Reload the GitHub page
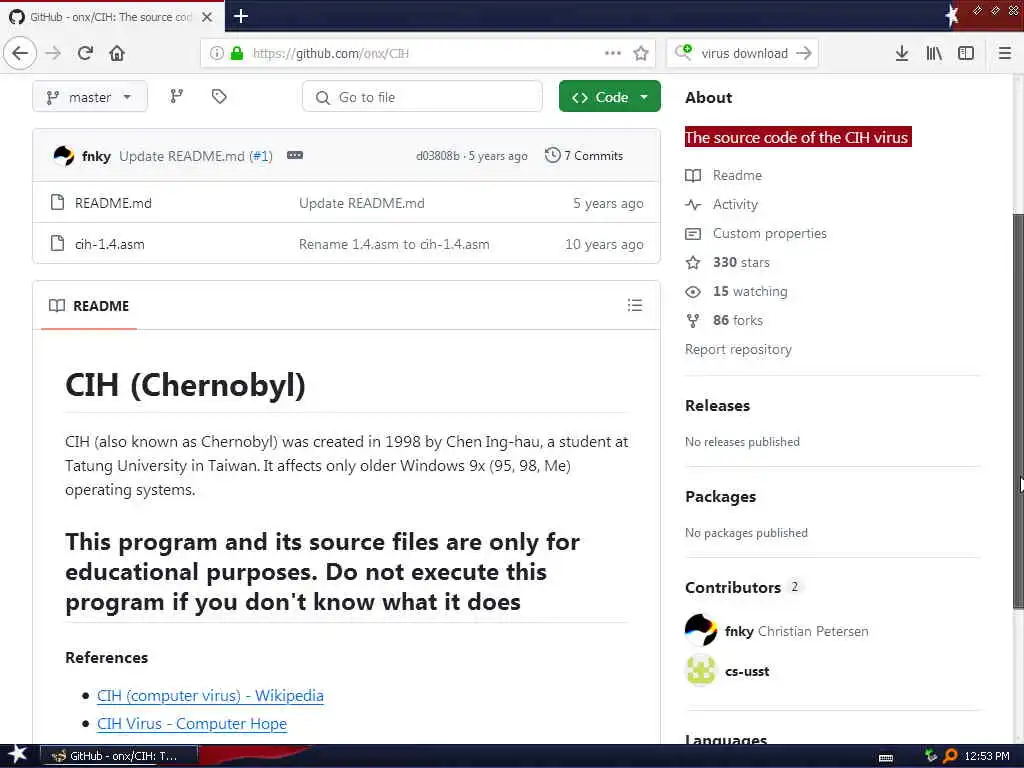This screenshot has height=768, width=1024. pos(86,54)
